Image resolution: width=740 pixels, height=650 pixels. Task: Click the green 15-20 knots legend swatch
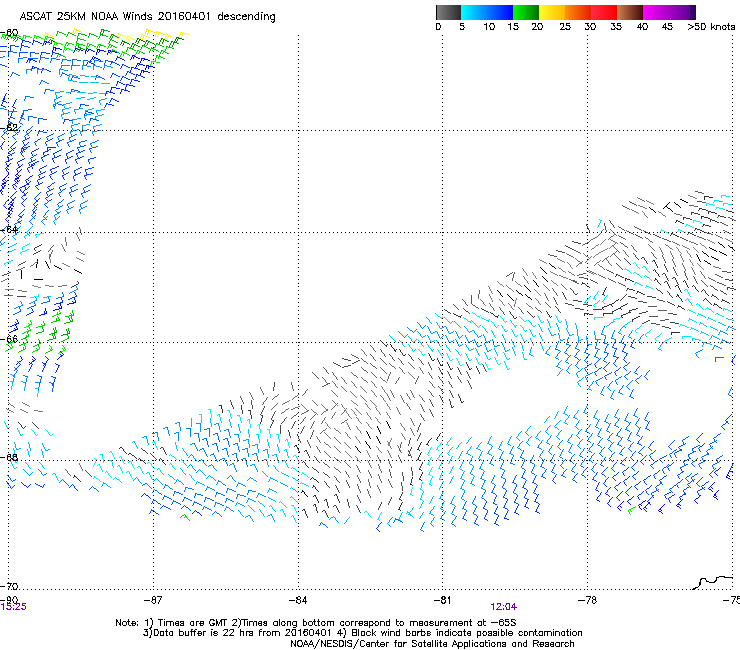pyautogui.click(x=526, y=12)
